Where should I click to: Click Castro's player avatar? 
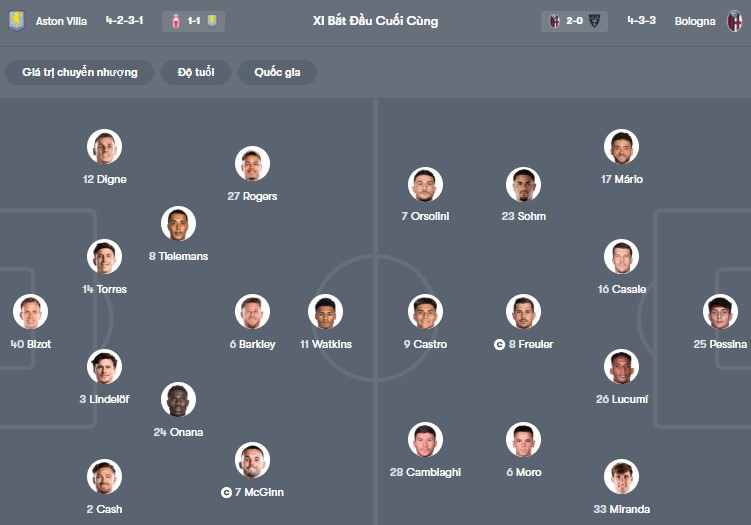425,312
